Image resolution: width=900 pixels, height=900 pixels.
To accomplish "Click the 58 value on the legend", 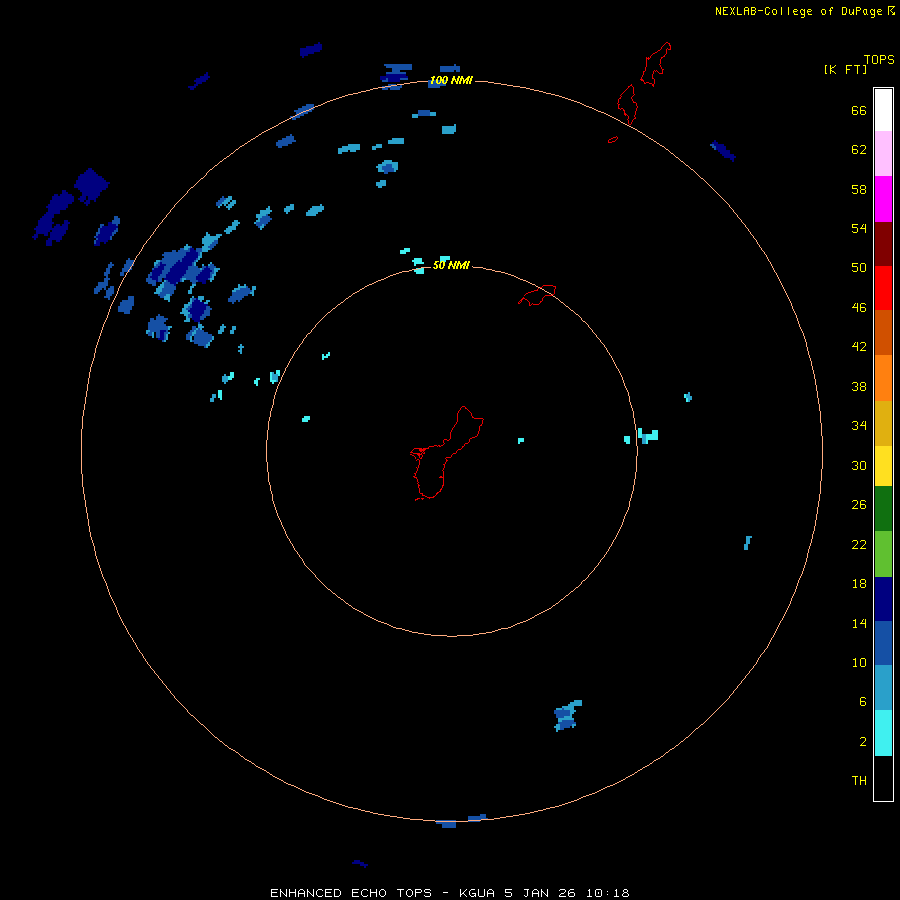I will 858,189.
